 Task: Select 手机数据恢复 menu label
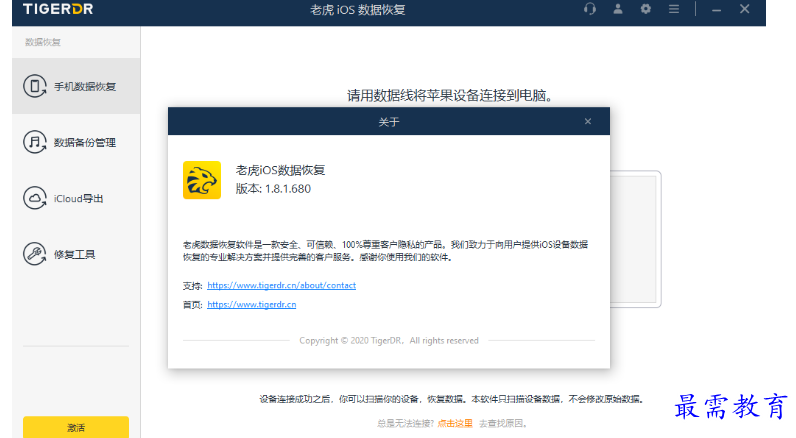pos(85,87)
